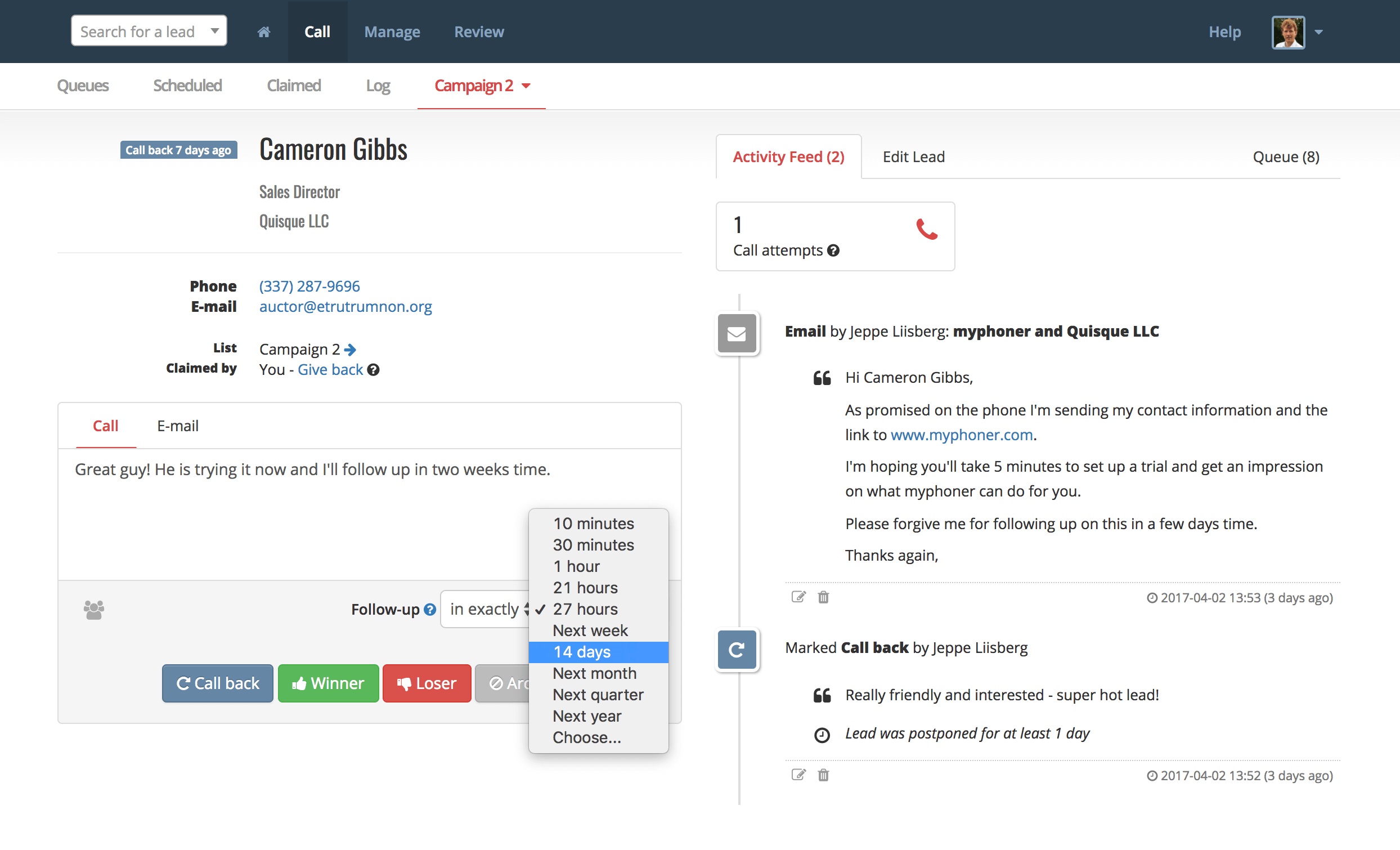Click the refresh/call back icon on activity entry
This screenshot has height=850, width=1400.
click(737, 649)
